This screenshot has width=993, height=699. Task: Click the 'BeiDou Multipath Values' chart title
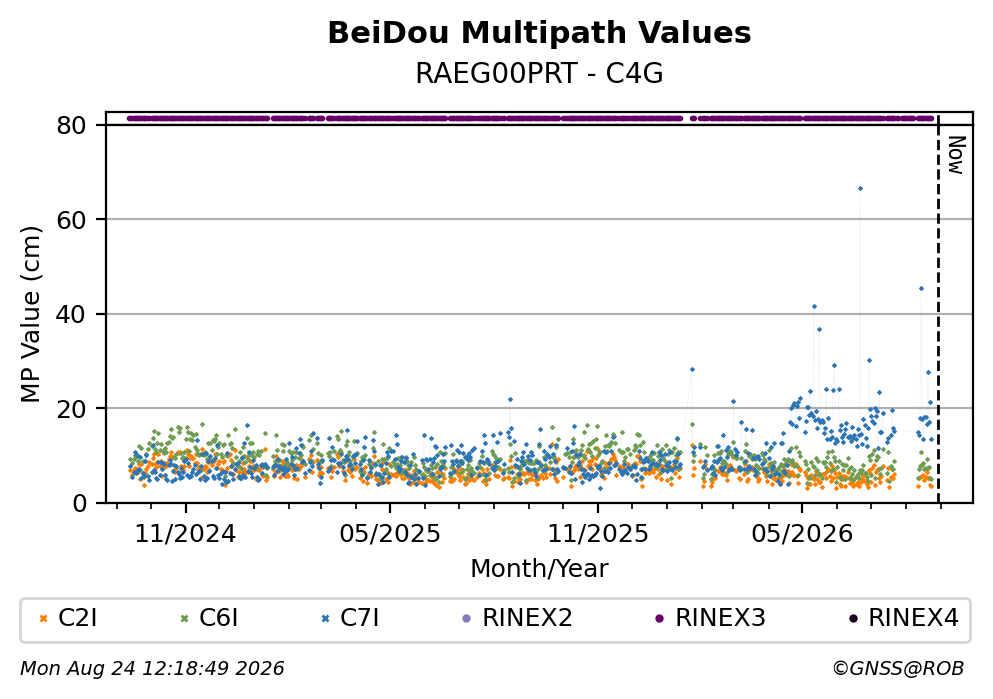pyautogui.click(x=540, y=33)
